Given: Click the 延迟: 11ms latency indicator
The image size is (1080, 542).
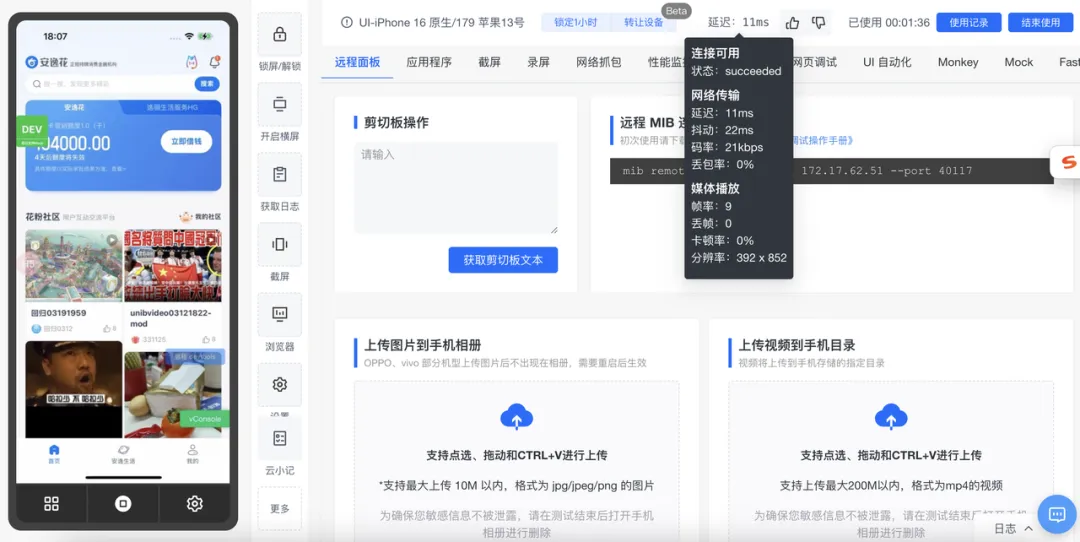Looking at the screenshot, I should tap(738, 23).
